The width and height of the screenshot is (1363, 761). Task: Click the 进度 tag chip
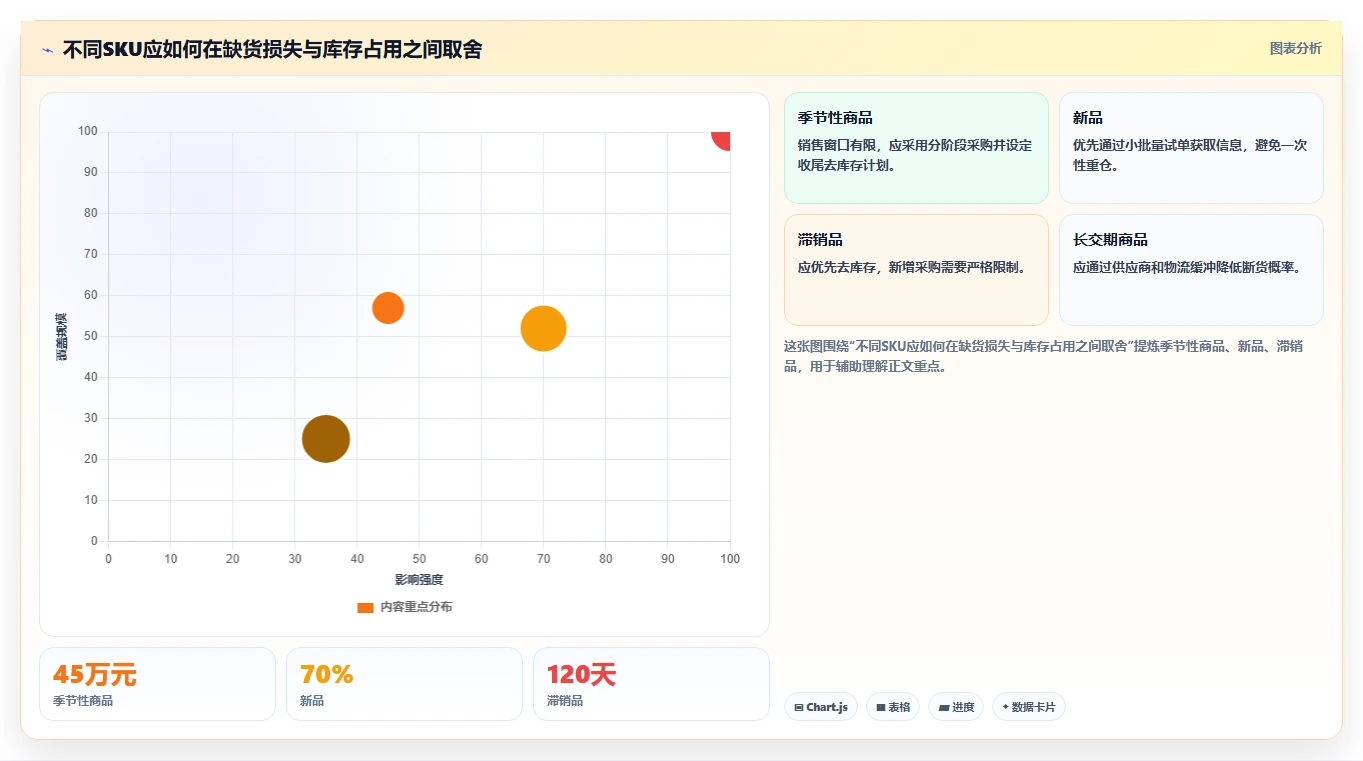pyautogui.click(x=956, y=707)
